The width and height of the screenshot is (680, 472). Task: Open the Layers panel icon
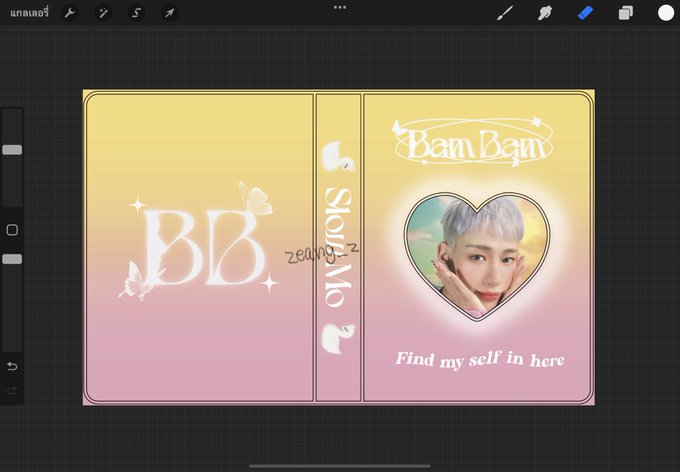pyautogui.click(x=625, y=13)
